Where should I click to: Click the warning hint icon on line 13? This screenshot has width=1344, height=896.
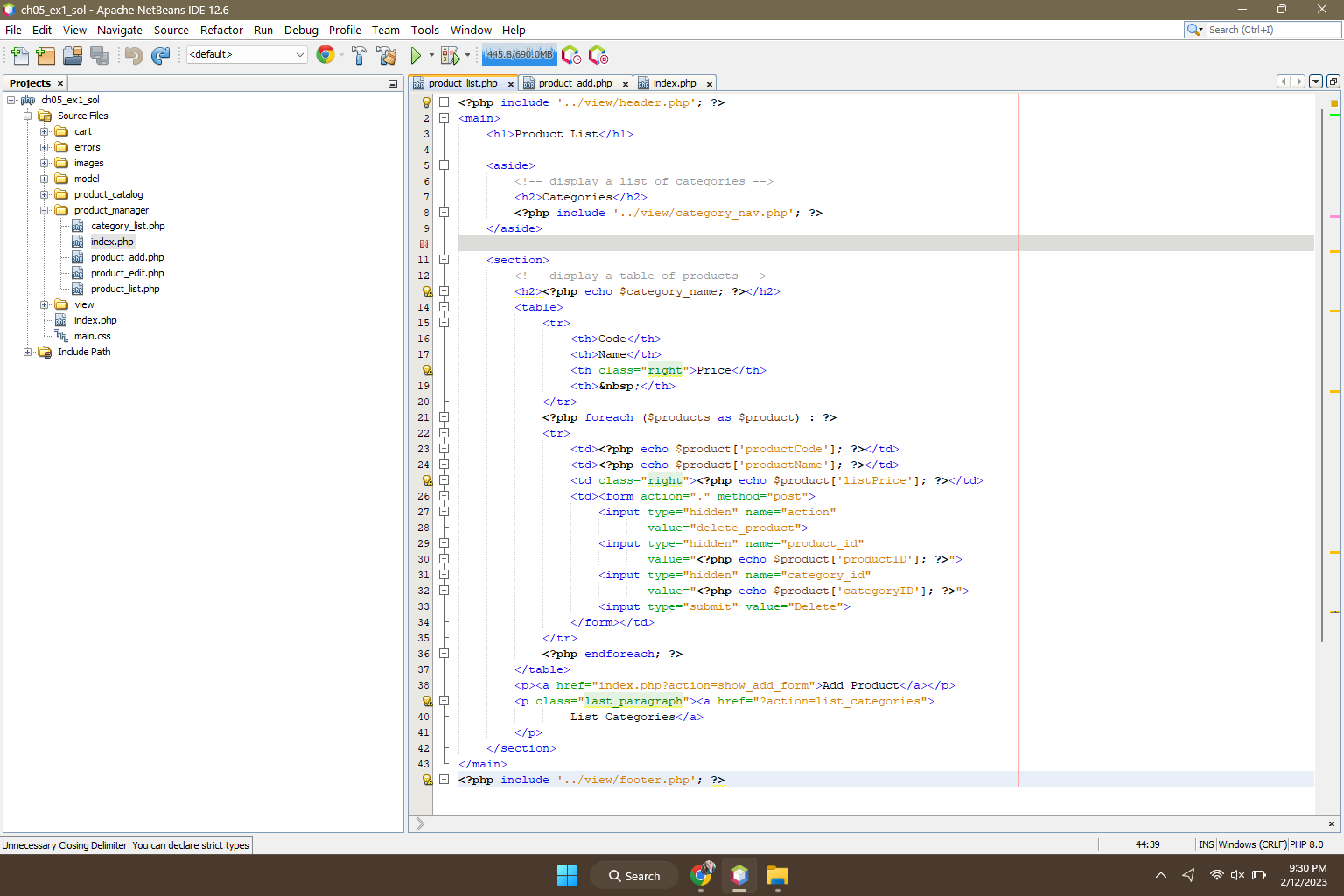[x=426, y=291]
